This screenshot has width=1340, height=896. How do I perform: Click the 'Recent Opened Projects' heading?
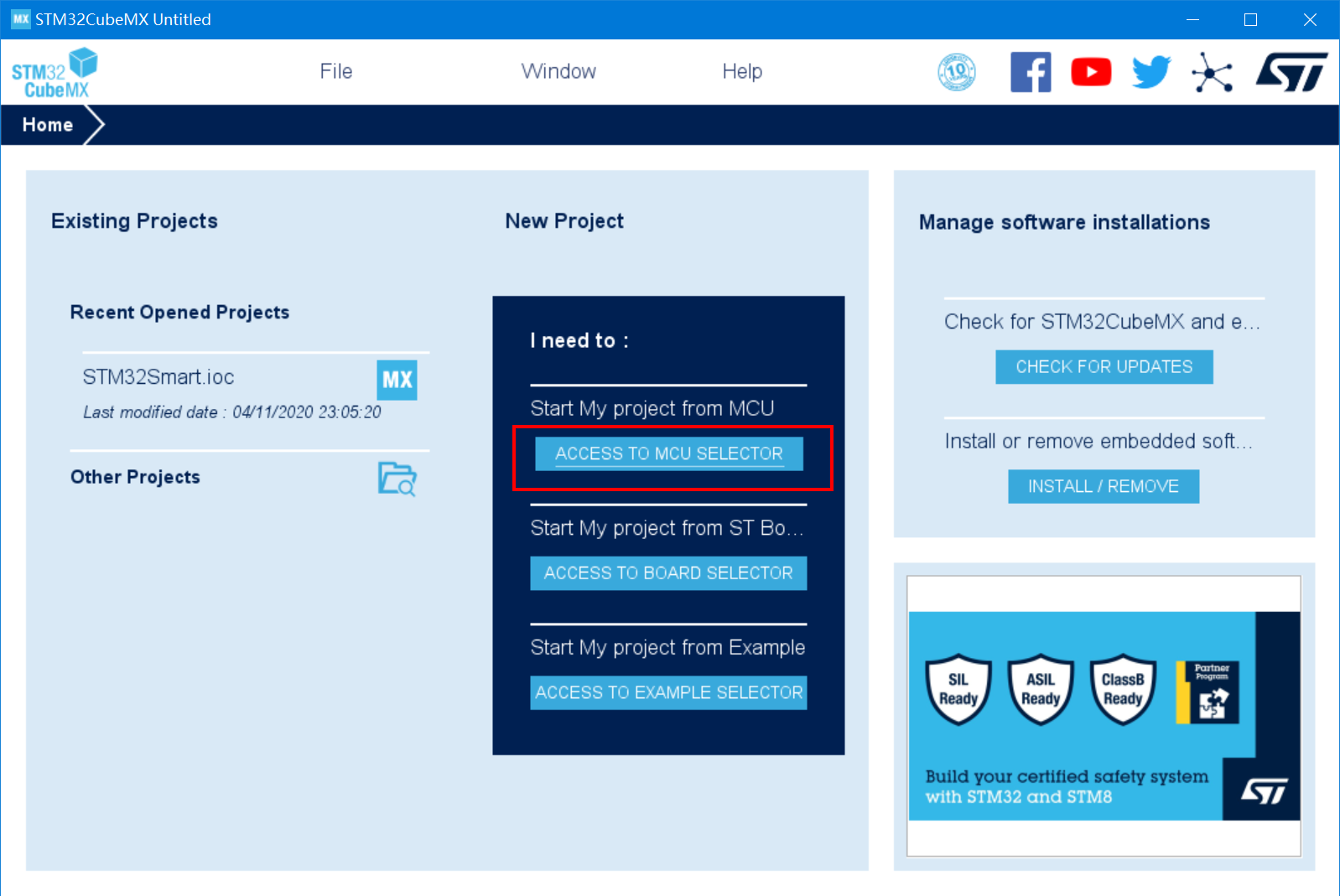tap(179, 313)
